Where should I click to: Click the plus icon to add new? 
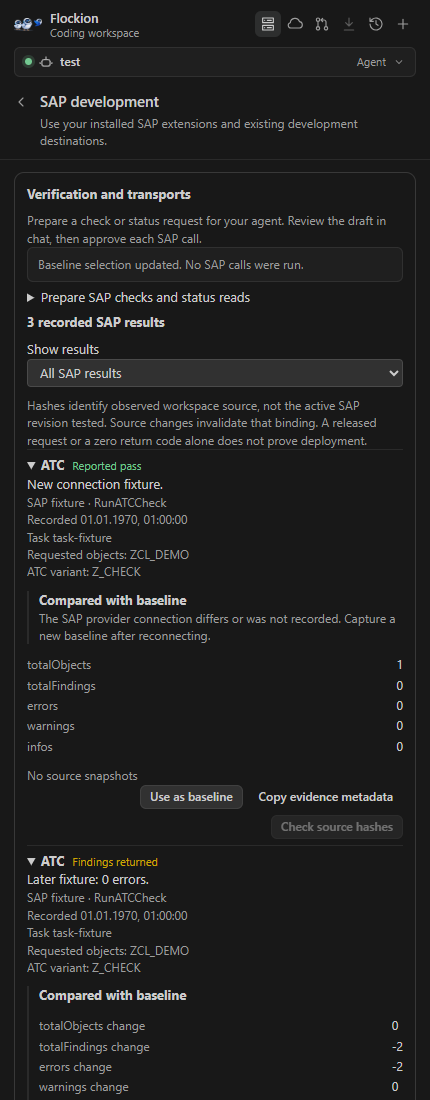click(403, 25)
